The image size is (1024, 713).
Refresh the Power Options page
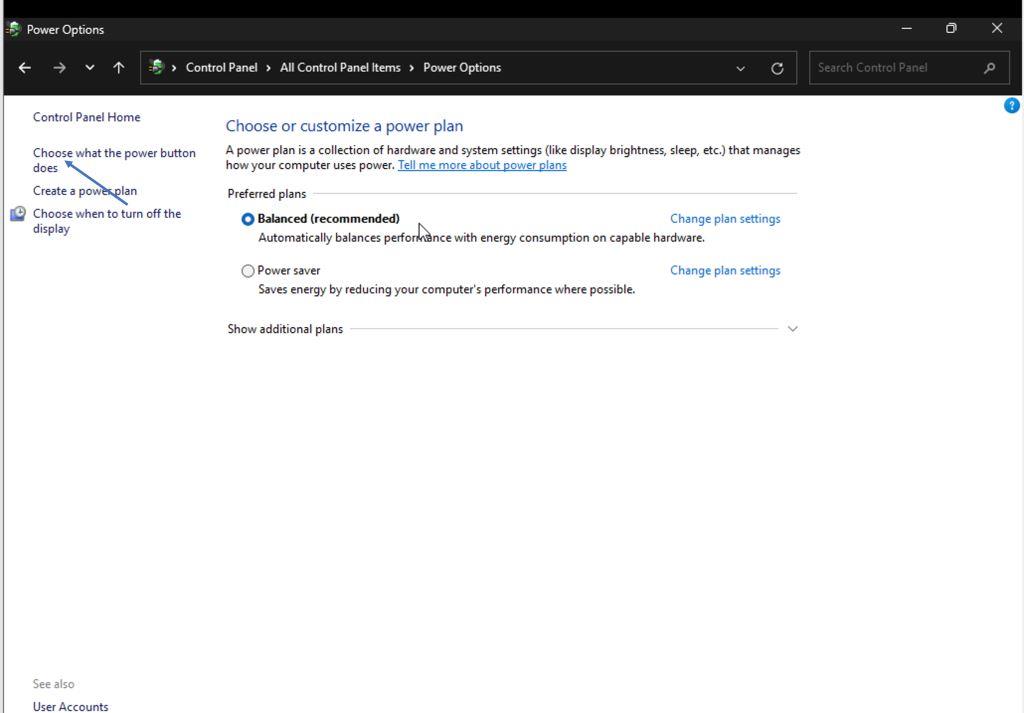pyautogui.click(x=776, y=68)
